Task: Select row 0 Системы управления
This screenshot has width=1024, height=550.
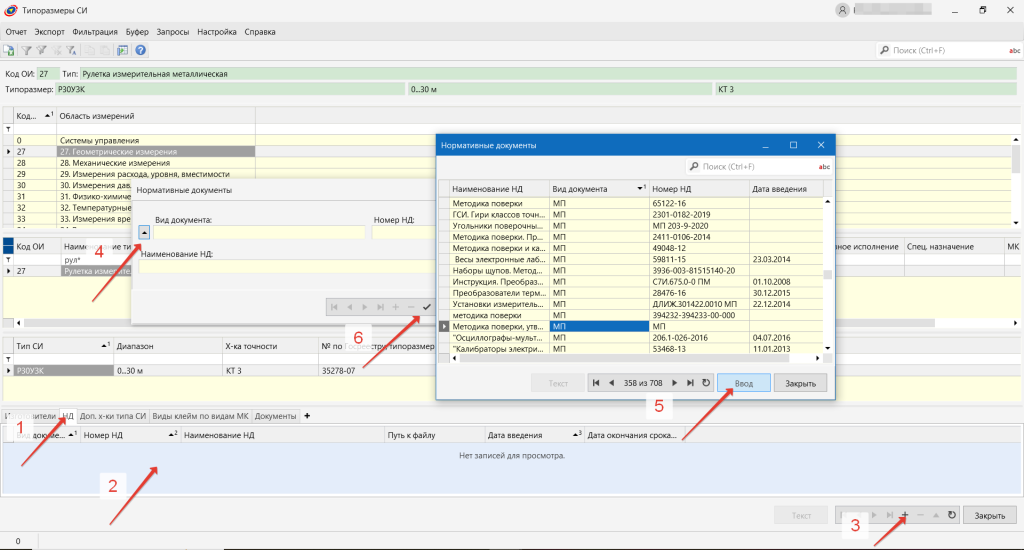Action: click(155, 140)
